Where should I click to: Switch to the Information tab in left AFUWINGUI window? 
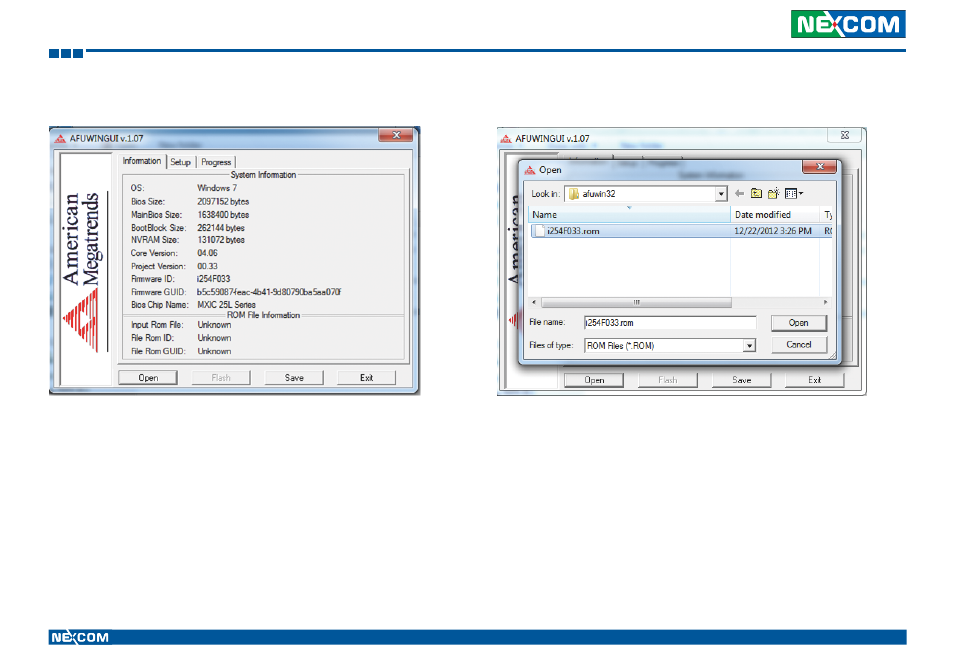pyautogui.click(x=142, y=161)
